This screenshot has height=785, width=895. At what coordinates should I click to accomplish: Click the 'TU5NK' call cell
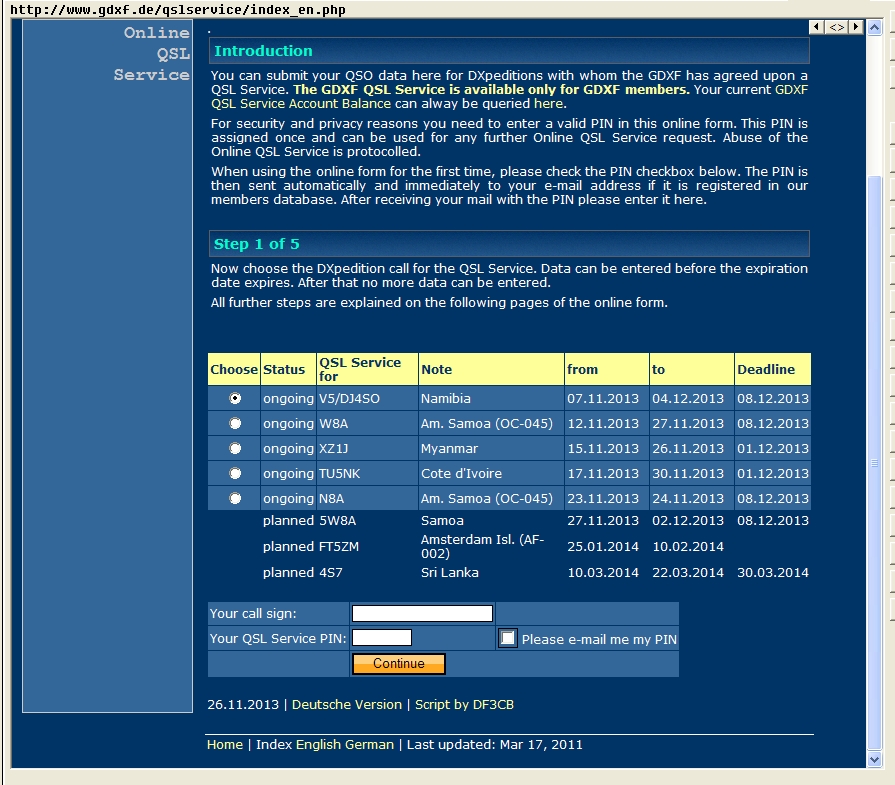click(x=367, y=473)
